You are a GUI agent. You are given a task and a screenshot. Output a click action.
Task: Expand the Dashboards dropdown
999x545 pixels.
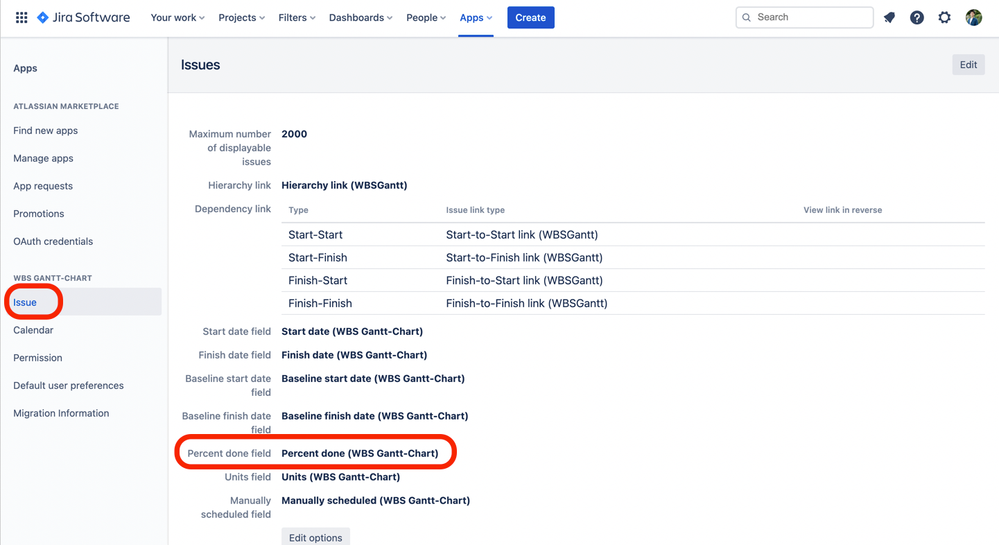(361, 18)
